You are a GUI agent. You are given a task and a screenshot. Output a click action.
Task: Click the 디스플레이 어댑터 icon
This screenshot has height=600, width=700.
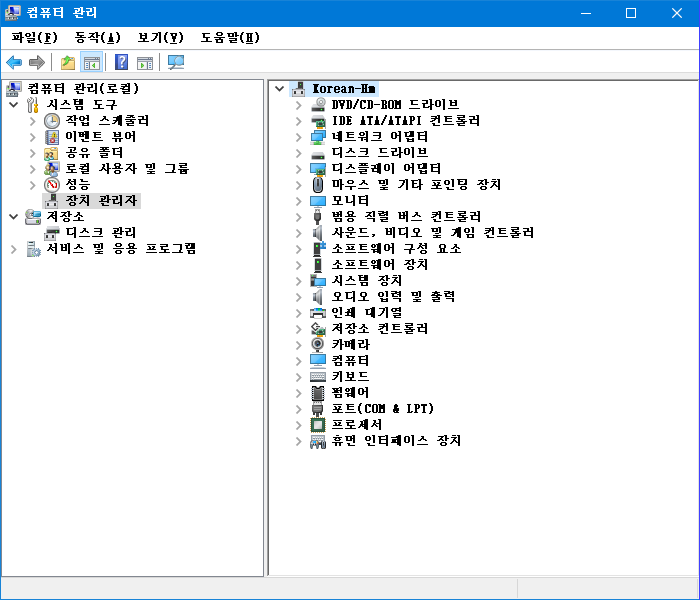coord(318,169)
